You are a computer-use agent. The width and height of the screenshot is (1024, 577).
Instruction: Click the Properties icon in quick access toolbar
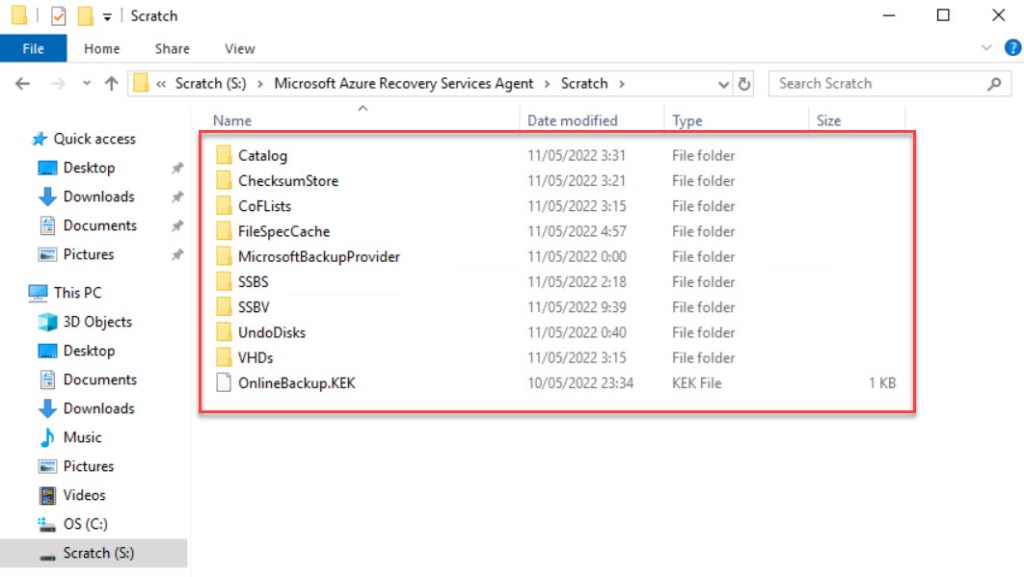click(58, 16)
